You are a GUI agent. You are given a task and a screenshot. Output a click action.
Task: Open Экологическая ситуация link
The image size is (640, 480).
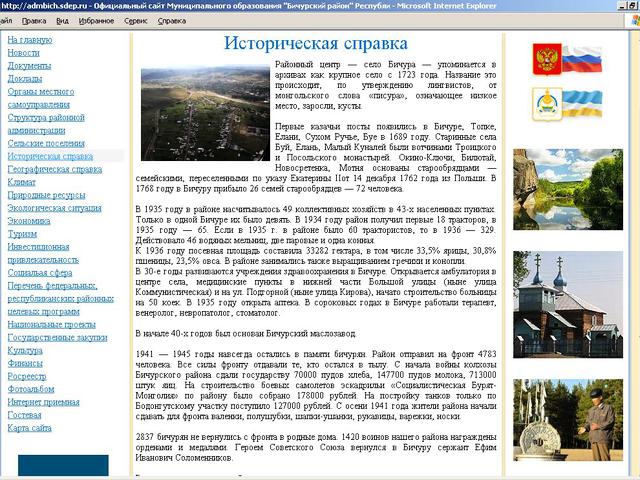coord(54,208)
